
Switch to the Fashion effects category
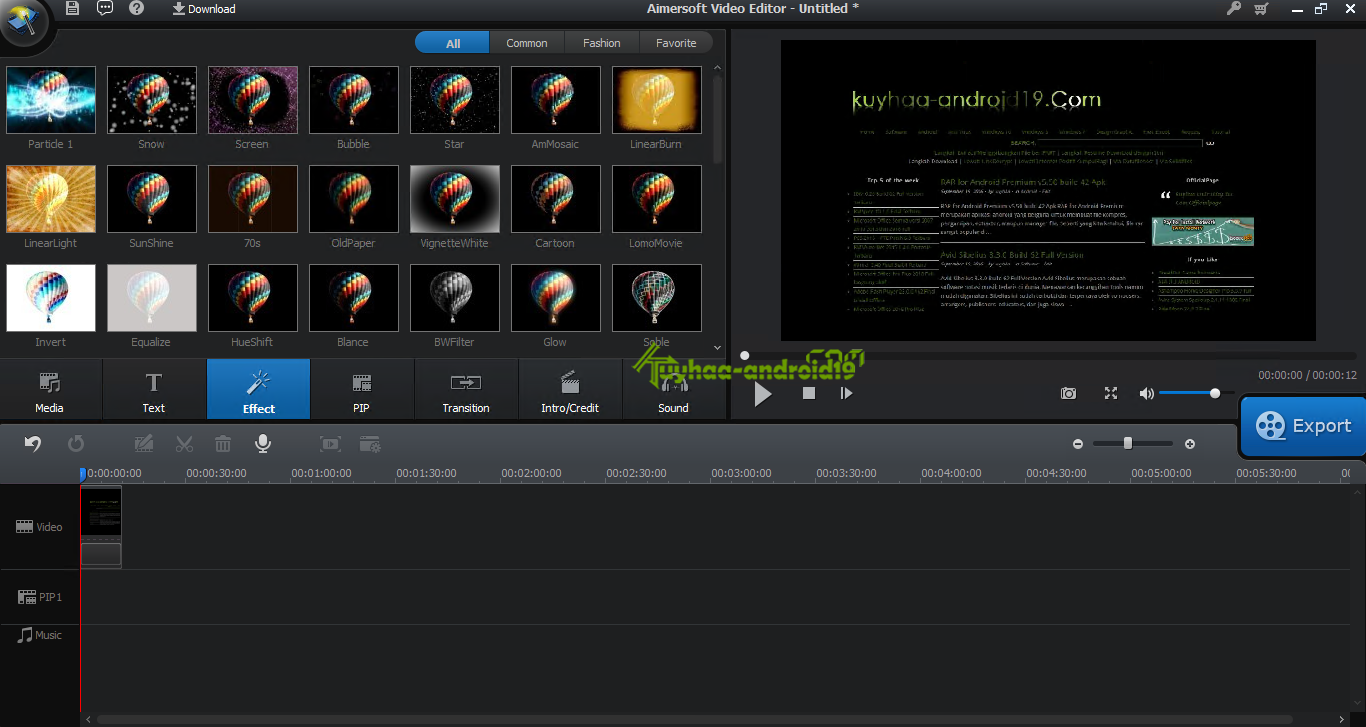pos(601,42)
